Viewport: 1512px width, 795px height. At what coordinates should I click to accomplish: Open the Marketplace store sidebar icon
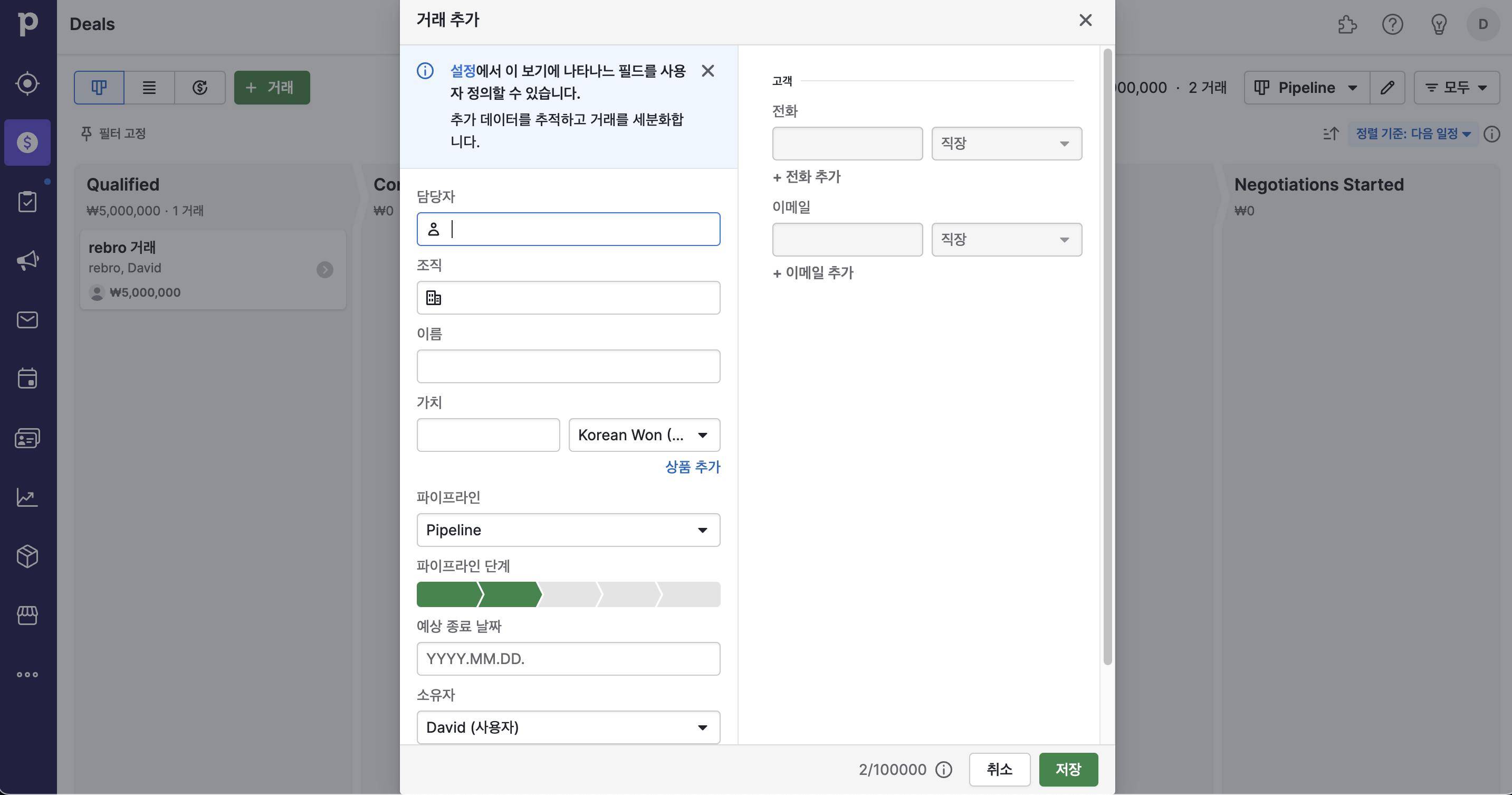click(27, 616)
